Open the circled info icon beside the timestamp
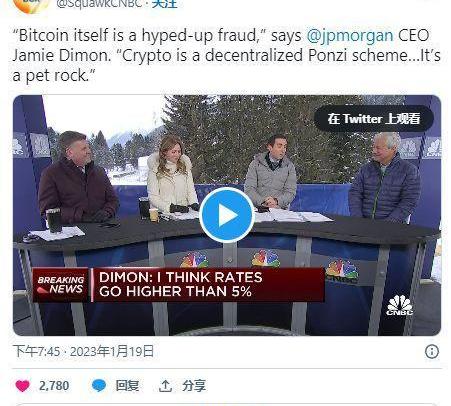This screenshot has width=451, height=406. [432, 352]
